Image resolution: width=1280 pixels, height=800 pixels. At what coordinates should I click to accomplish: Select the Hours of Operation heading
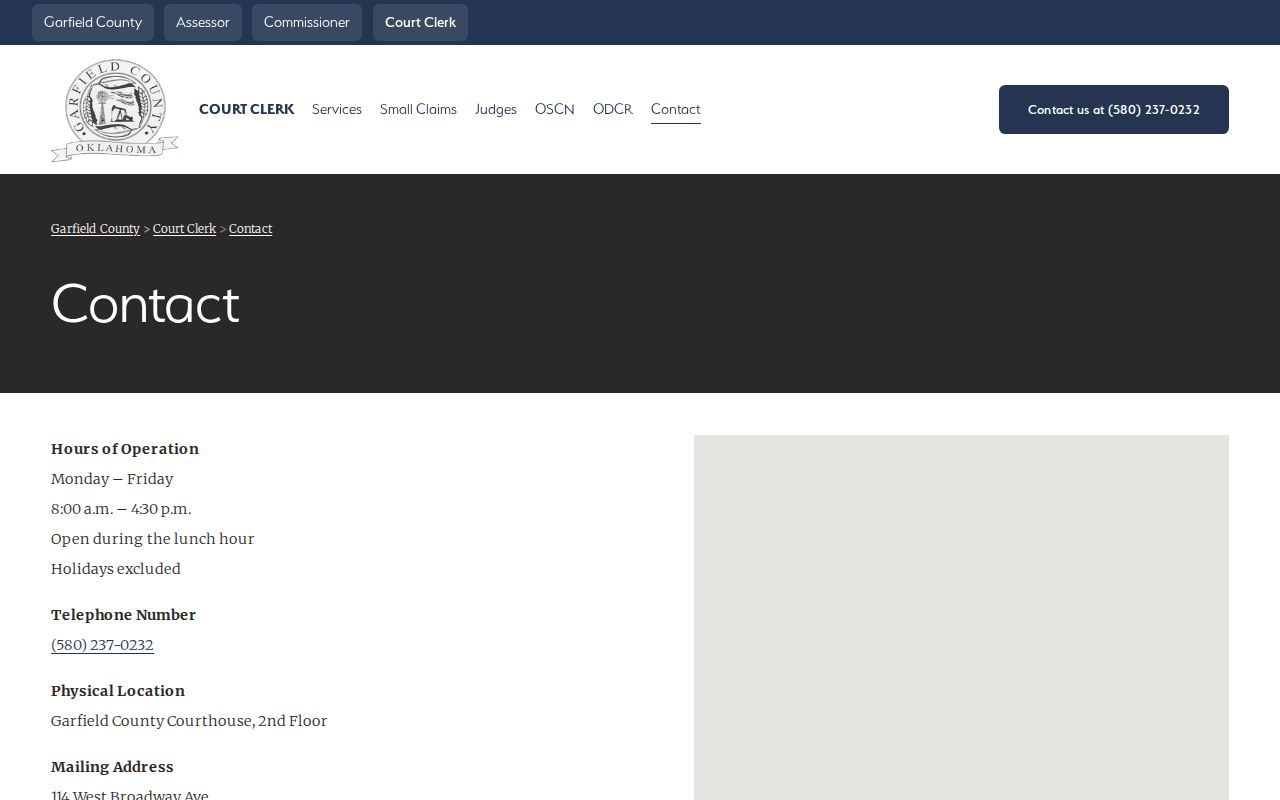[x=125, y=449]
